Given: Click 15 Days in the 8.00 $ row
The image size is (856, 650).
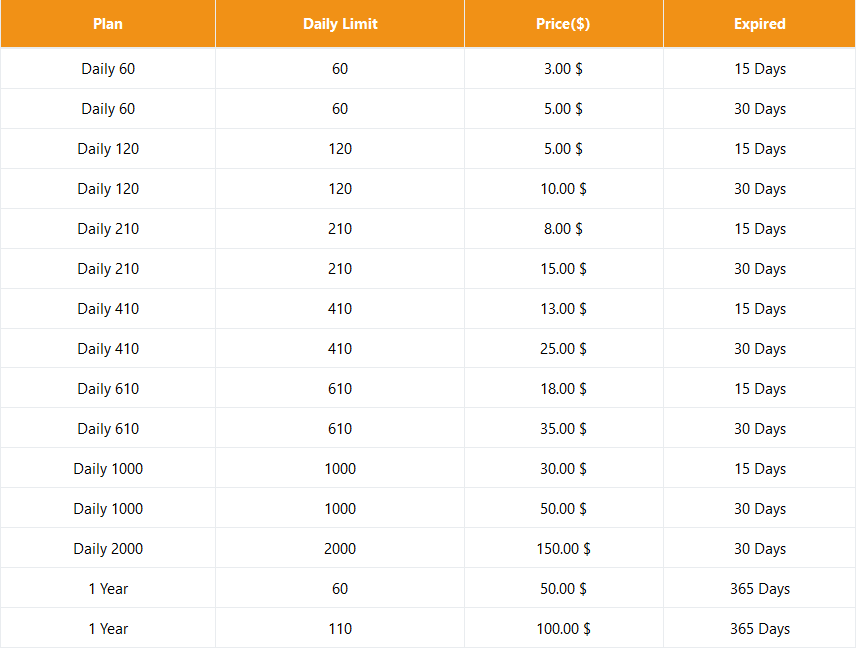Looking at the screenshot, I should (x=760, y=229).
